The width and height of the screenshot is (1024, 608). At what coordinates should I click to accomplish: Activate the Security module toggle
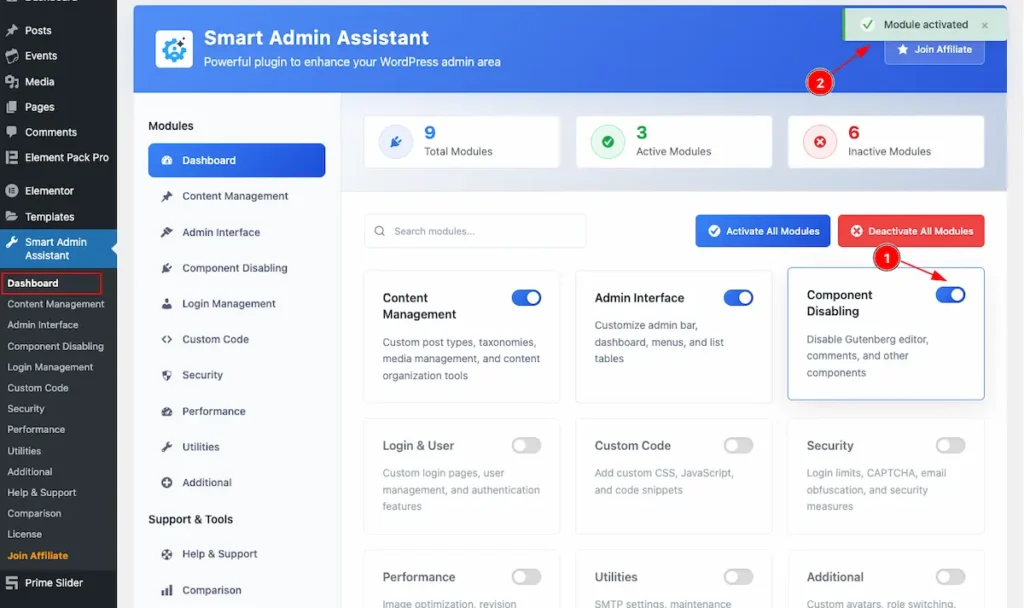point(950,445)
